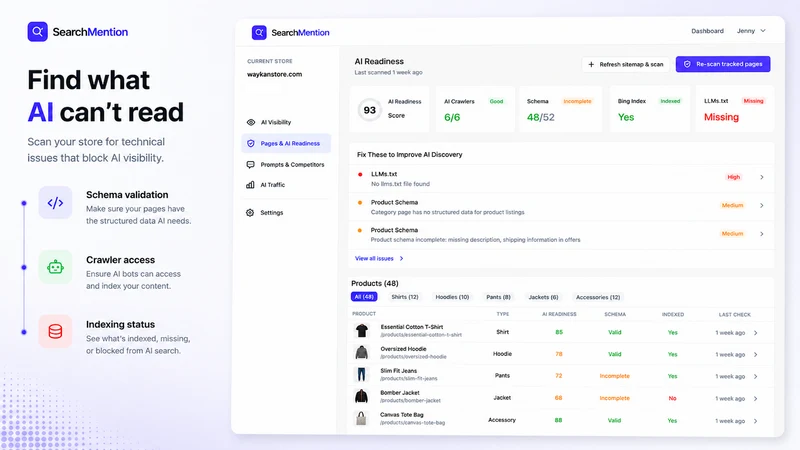The image size is (800, 450).
Task: Select the All (48) products tab
Action: 364,297
